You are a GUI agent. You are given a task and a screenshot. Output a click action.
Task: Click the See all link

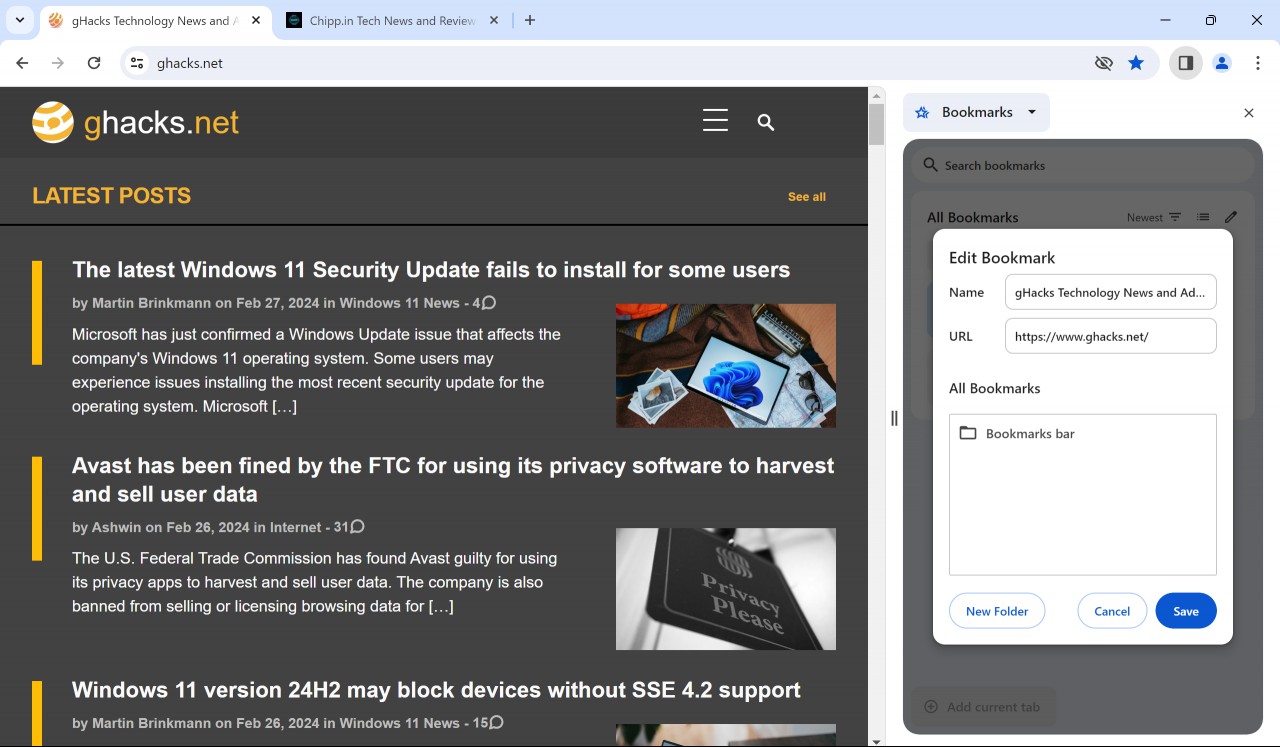coord(807,197)
